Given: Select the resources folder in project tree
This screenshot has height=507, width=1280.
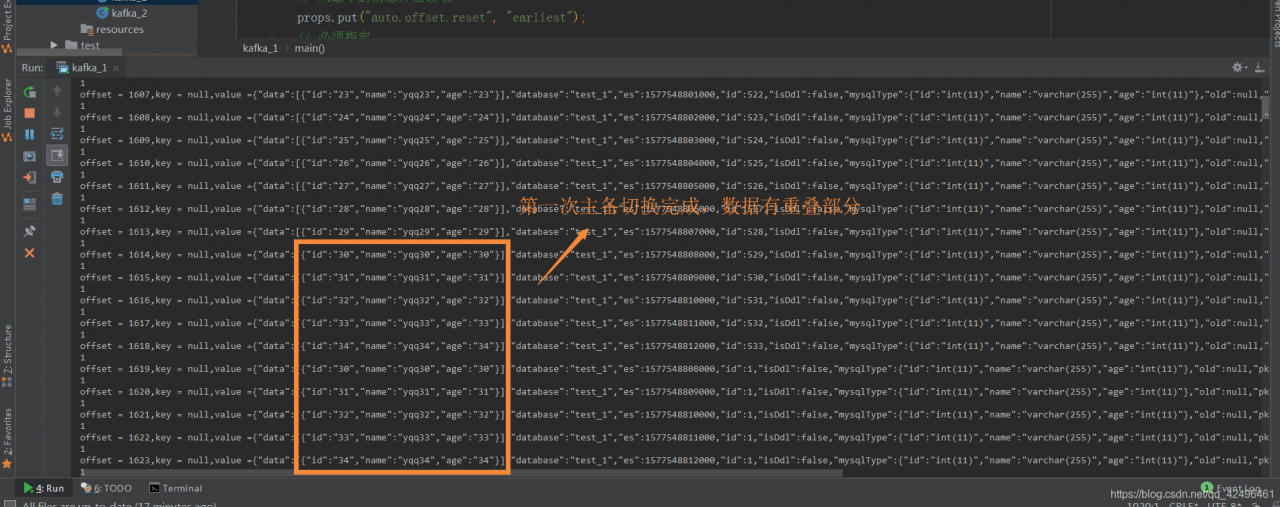Looking at the screenshot, I should point(112,29).
